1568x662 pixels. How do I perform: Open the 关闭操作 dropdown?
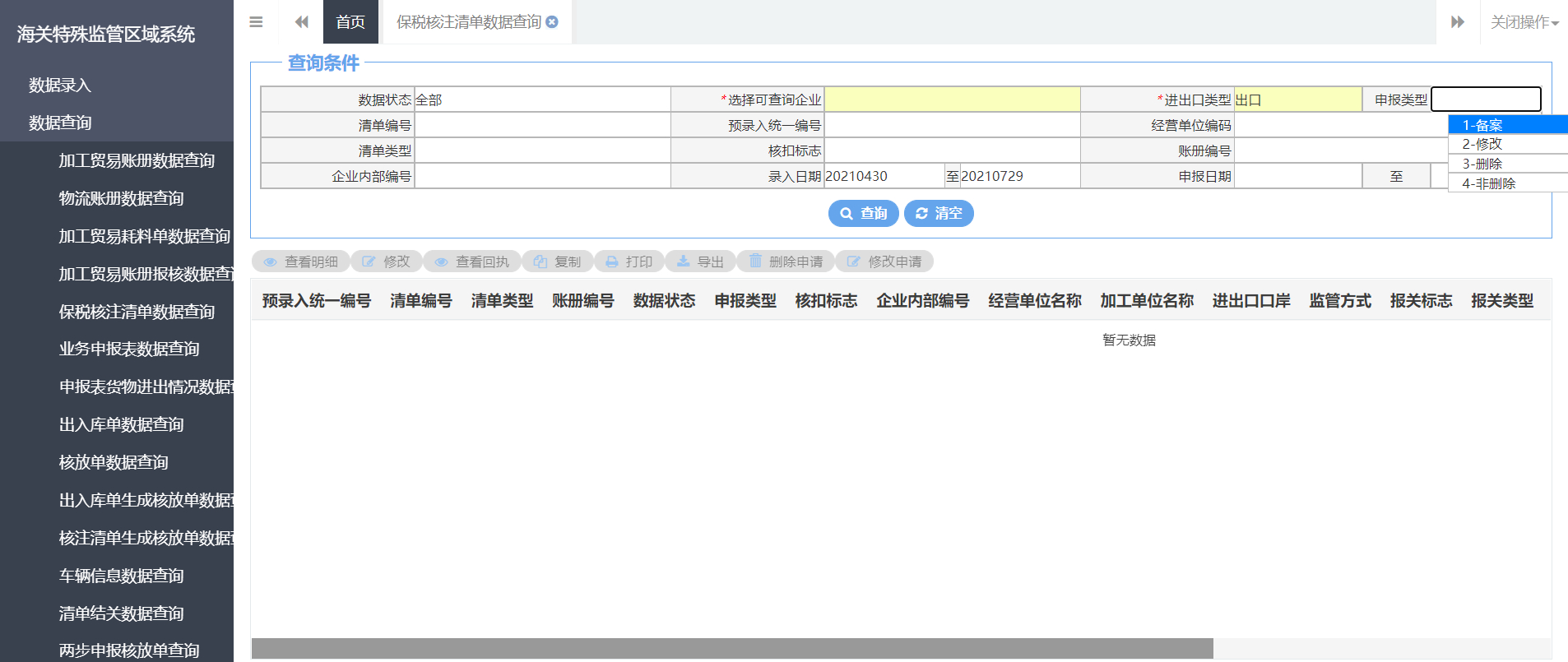(x=1524, y=22)
